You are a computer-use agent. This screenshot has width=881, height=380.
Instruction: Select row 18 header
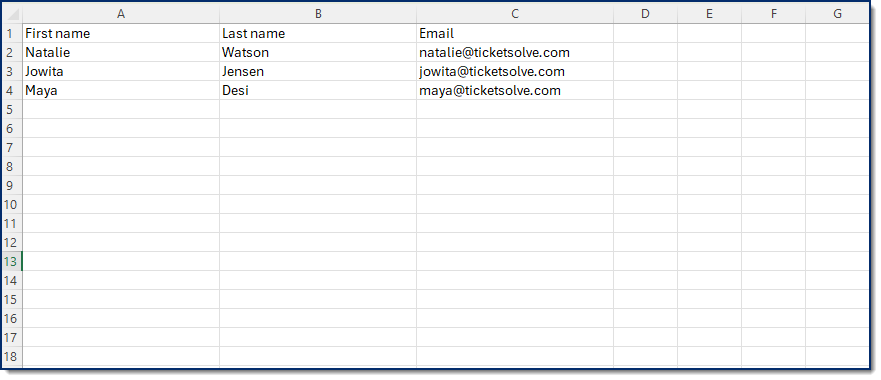click(x=12, y=356)
